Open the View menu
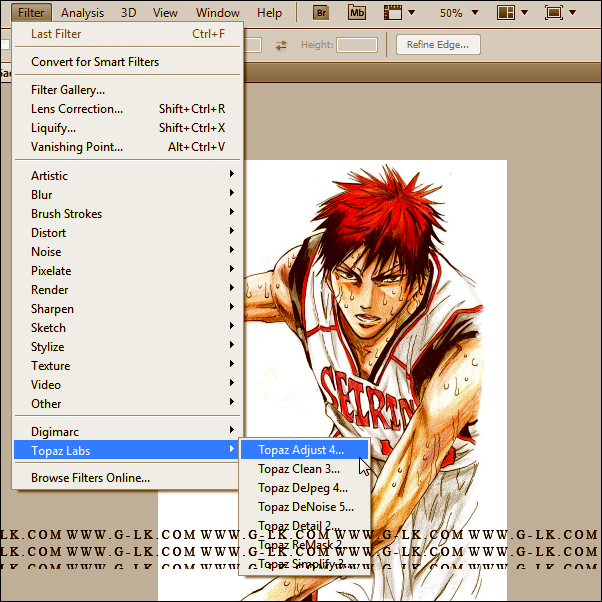The height and width of the screenshot is (602, 602). (165, 13)
